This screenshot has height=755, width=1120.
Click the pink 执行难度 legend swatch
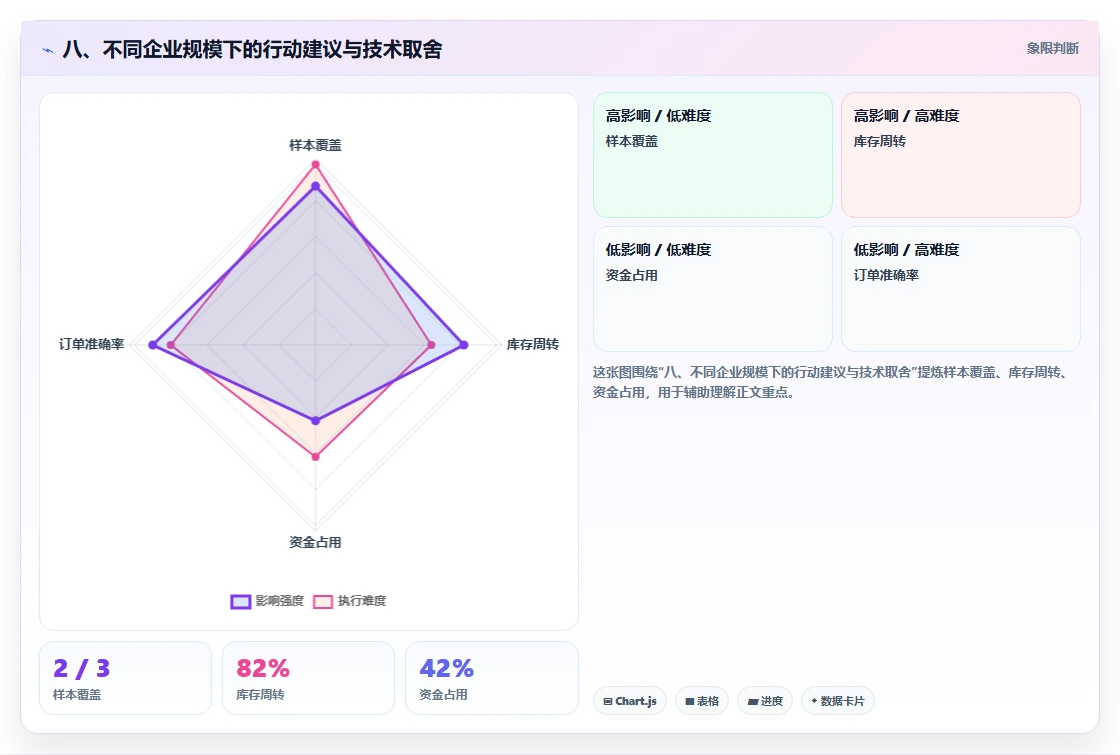point(323,601)
